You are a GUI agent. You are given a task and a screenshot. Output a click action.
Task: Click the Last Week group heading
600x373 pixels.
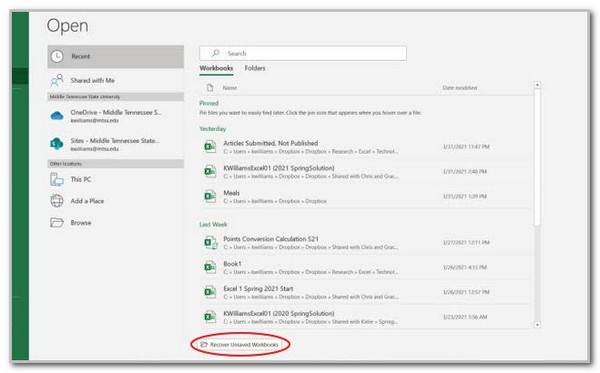coord(213,224)
